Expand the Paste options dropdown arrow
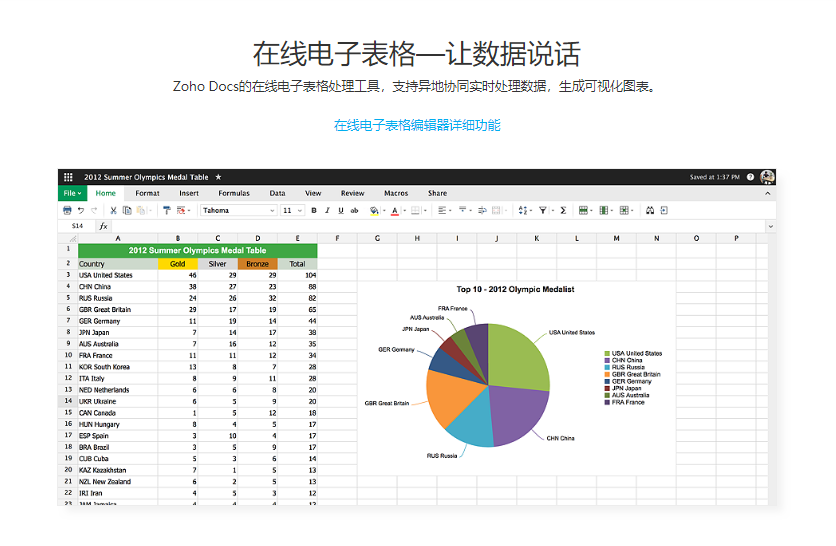This screenshot has width=836, height=546. pyautogui.click(x=150, y=211)
